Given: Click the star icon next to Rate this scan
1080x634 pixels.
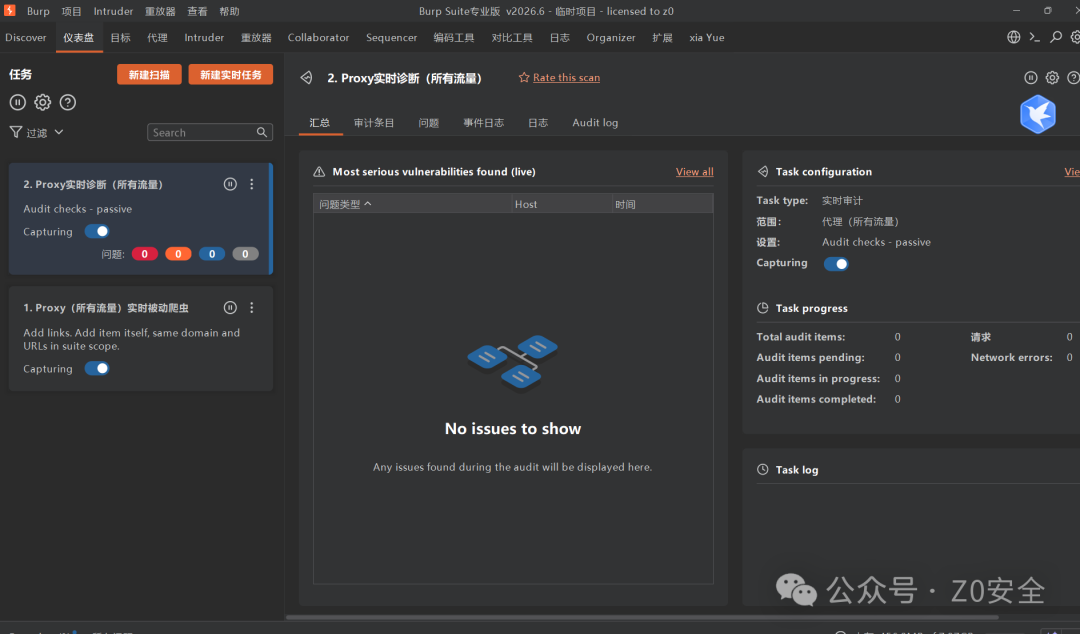Looking at the screenshot, I should (x=523, y=77).
